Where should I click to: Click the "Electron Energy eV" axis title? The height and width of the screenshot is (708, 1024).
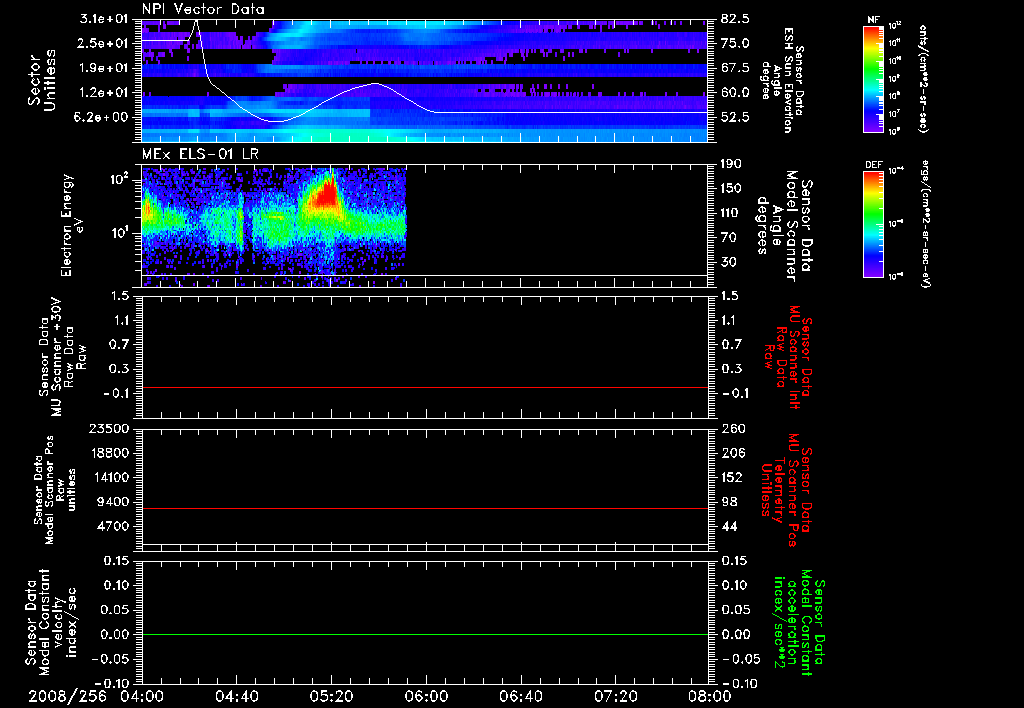point(71,225)
